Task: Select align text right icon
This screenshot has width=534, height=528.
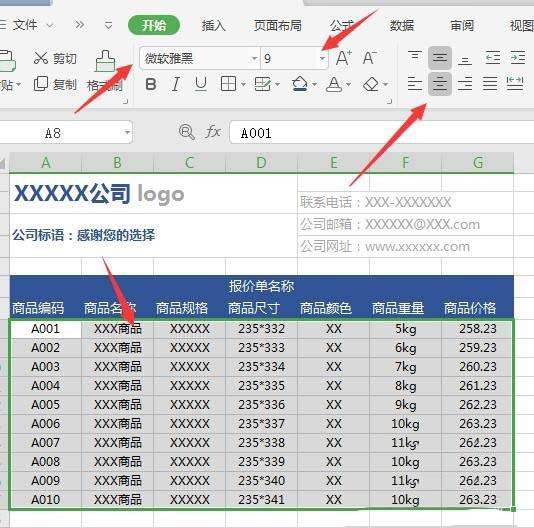Action: click(465, 83)
